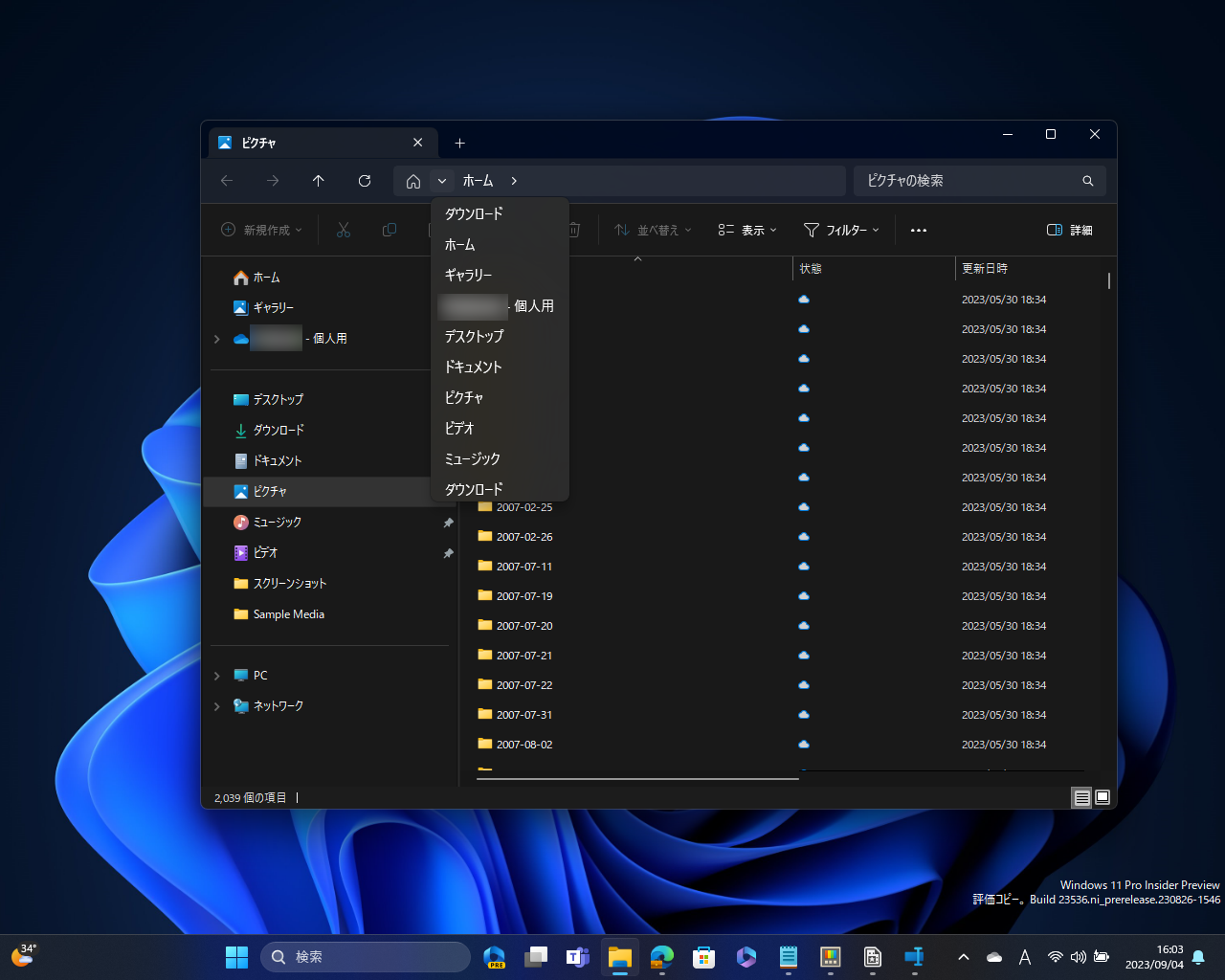The width and height of the screenshot is (1225, 980).
Task: Click the search icon in the search box
Action: click(1087, 180)
